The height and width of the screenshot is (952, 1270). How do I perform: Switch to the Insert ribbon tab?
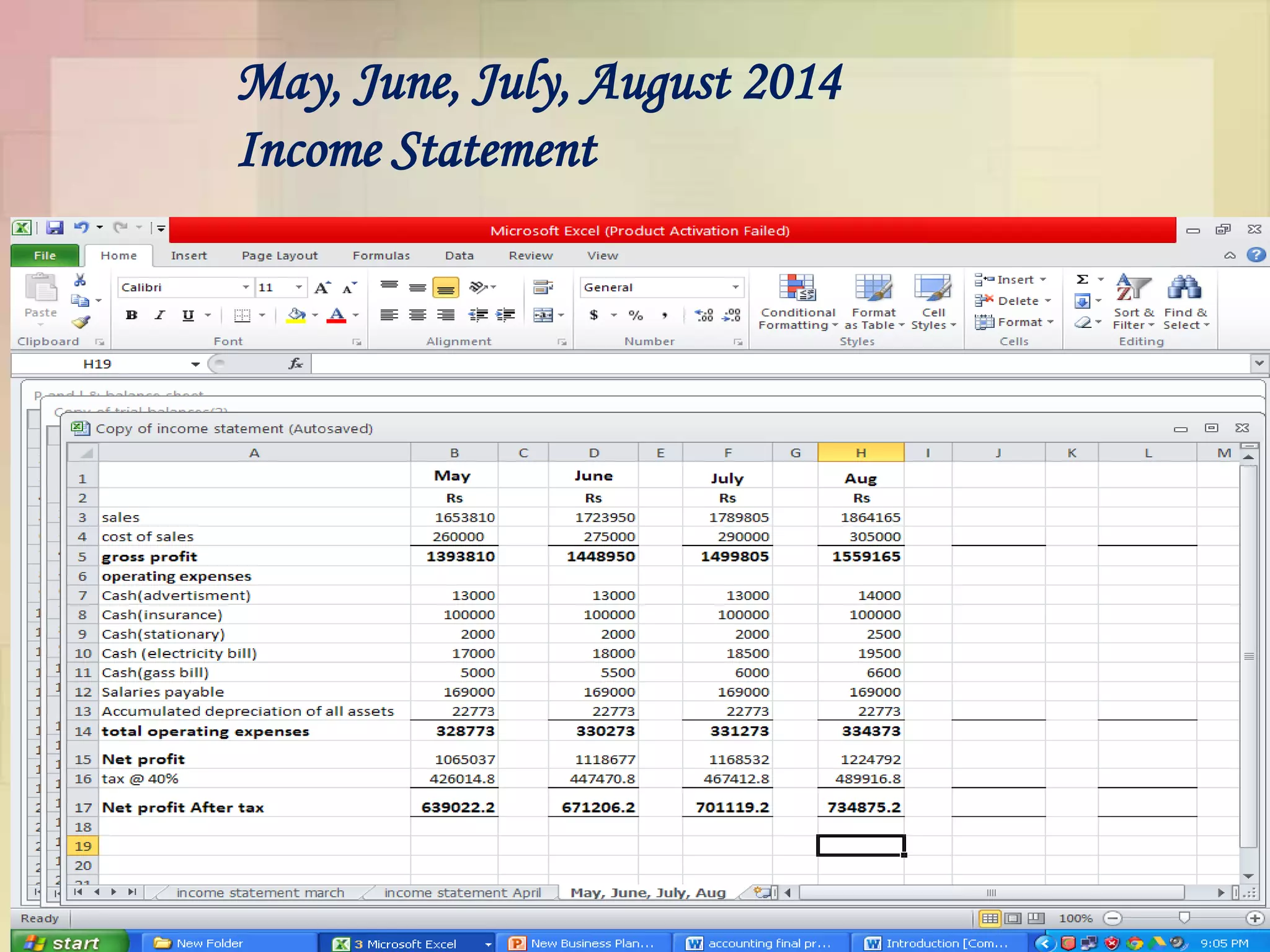pyautogui.click(x=189, y=255)
